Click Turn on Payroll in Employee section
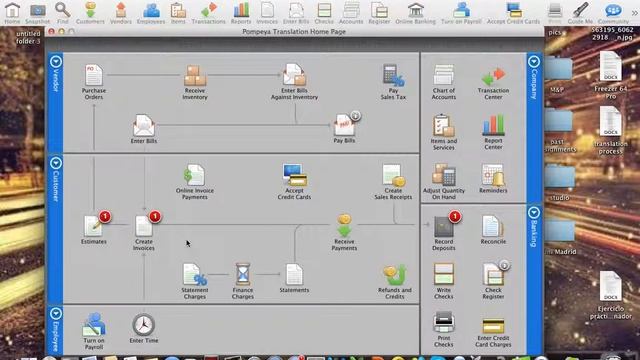This screenshot has width=640, height=360. 94,331
